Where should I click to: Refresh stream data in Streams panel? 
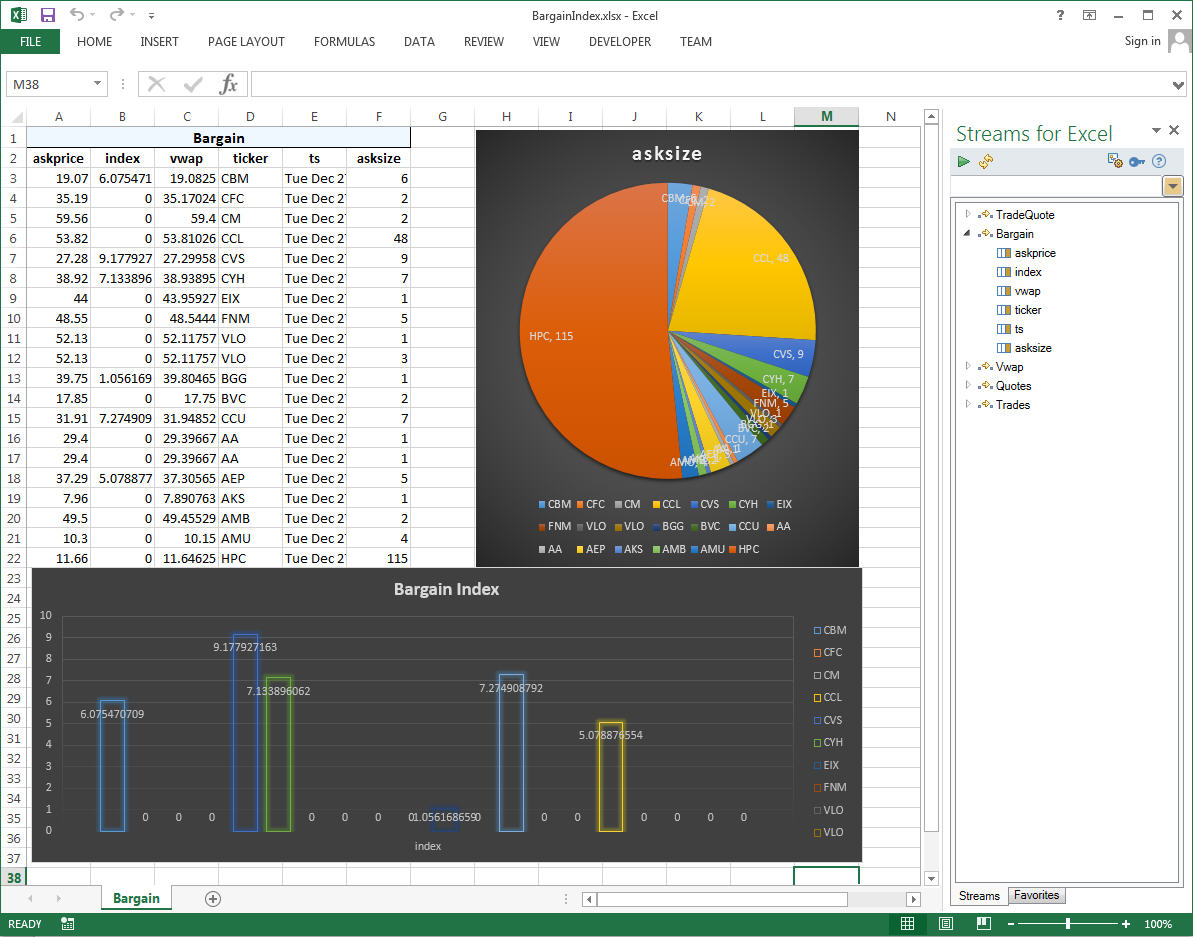click(986, 160)
